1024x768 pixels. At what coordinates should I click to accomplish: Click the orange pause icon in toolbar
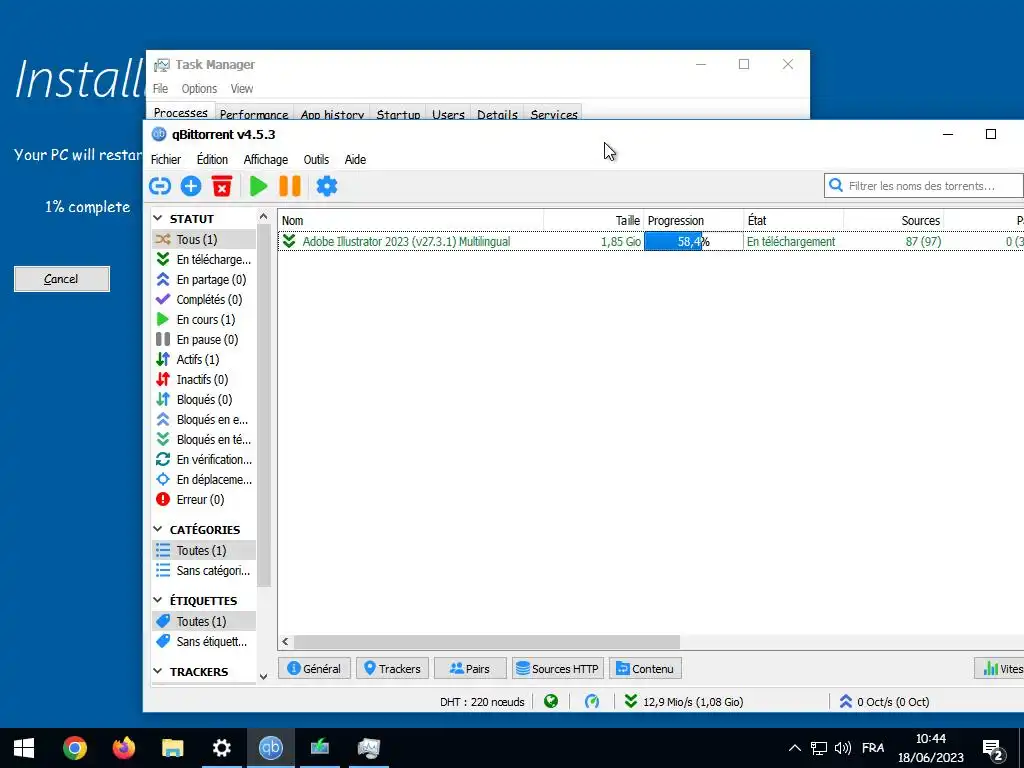(x=290, y=186)
